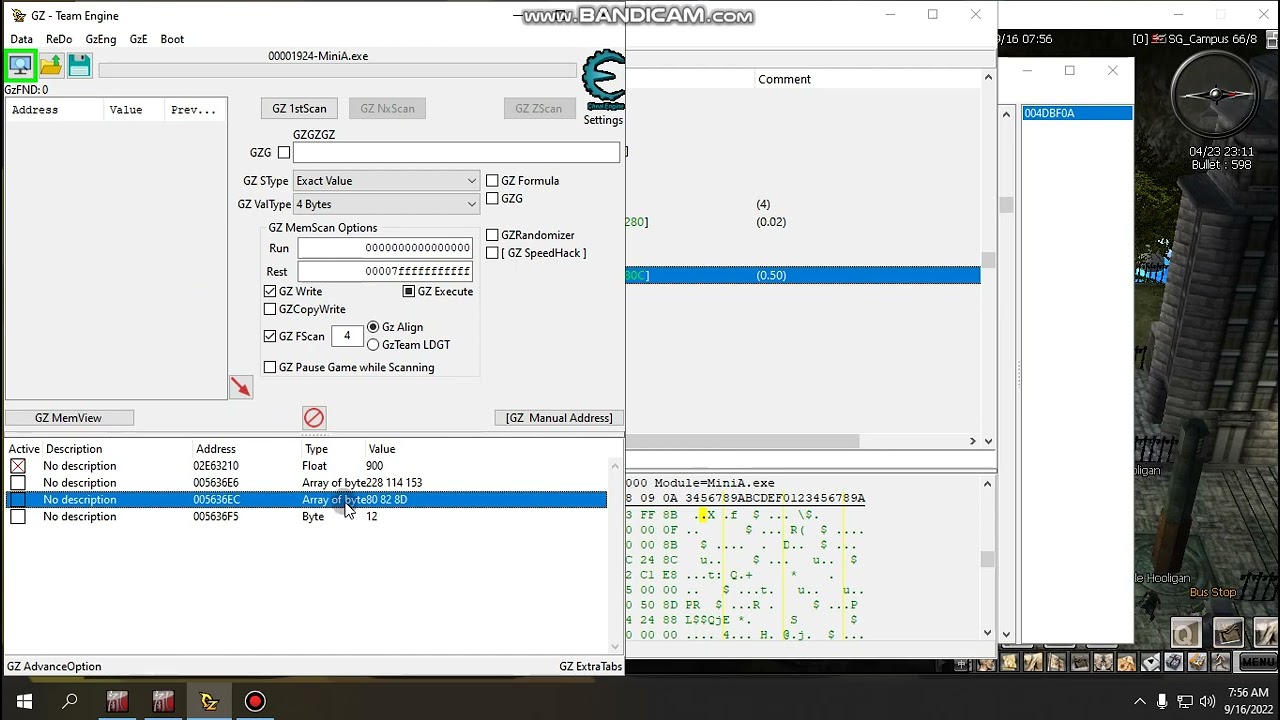Click the red no-entry clear list icon

coord(314,417)
